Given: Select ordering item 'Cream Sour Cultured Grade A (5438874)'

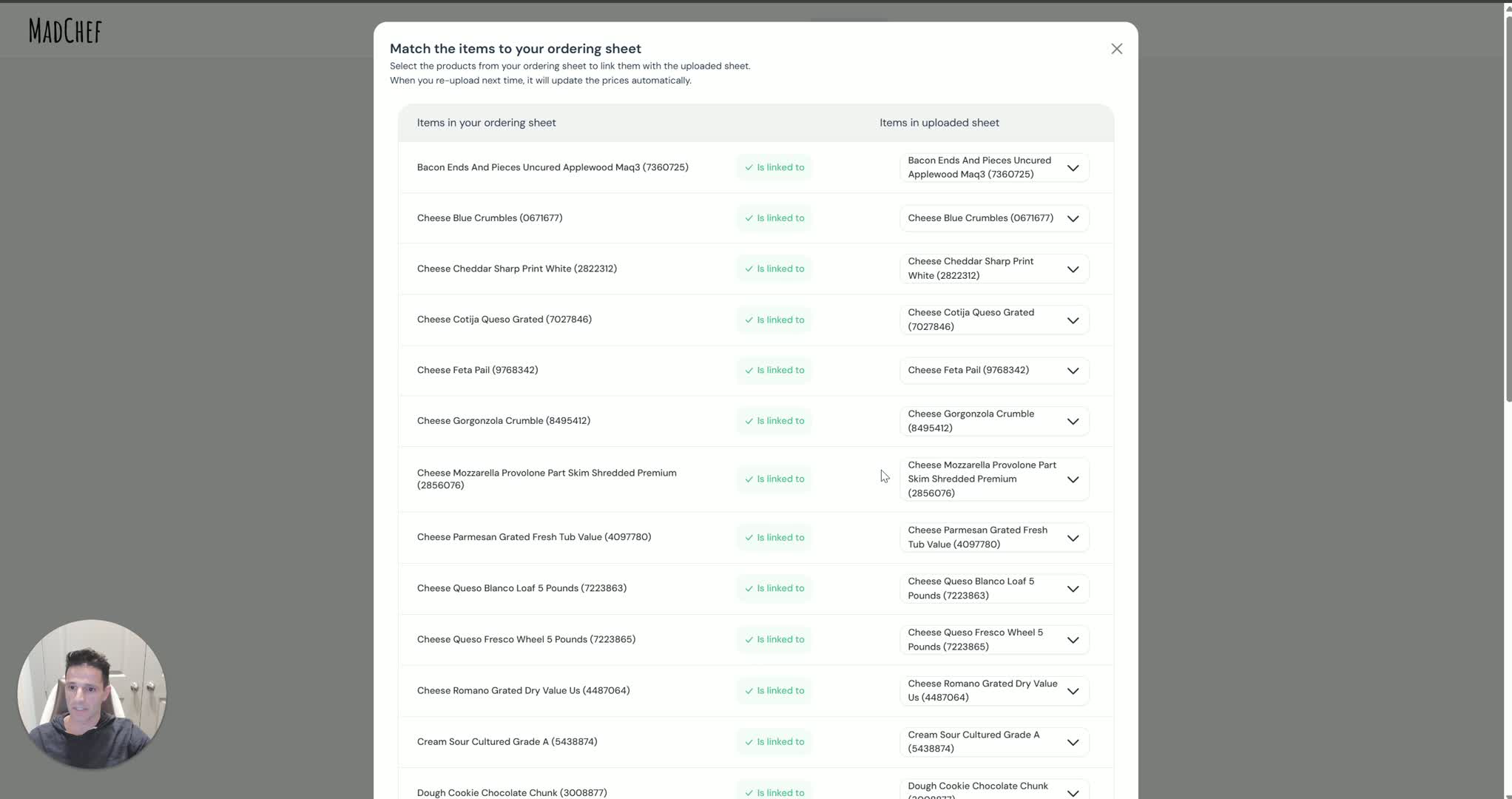Looking at the screenshot, I should pyautogui.click(x=507, y=742).
